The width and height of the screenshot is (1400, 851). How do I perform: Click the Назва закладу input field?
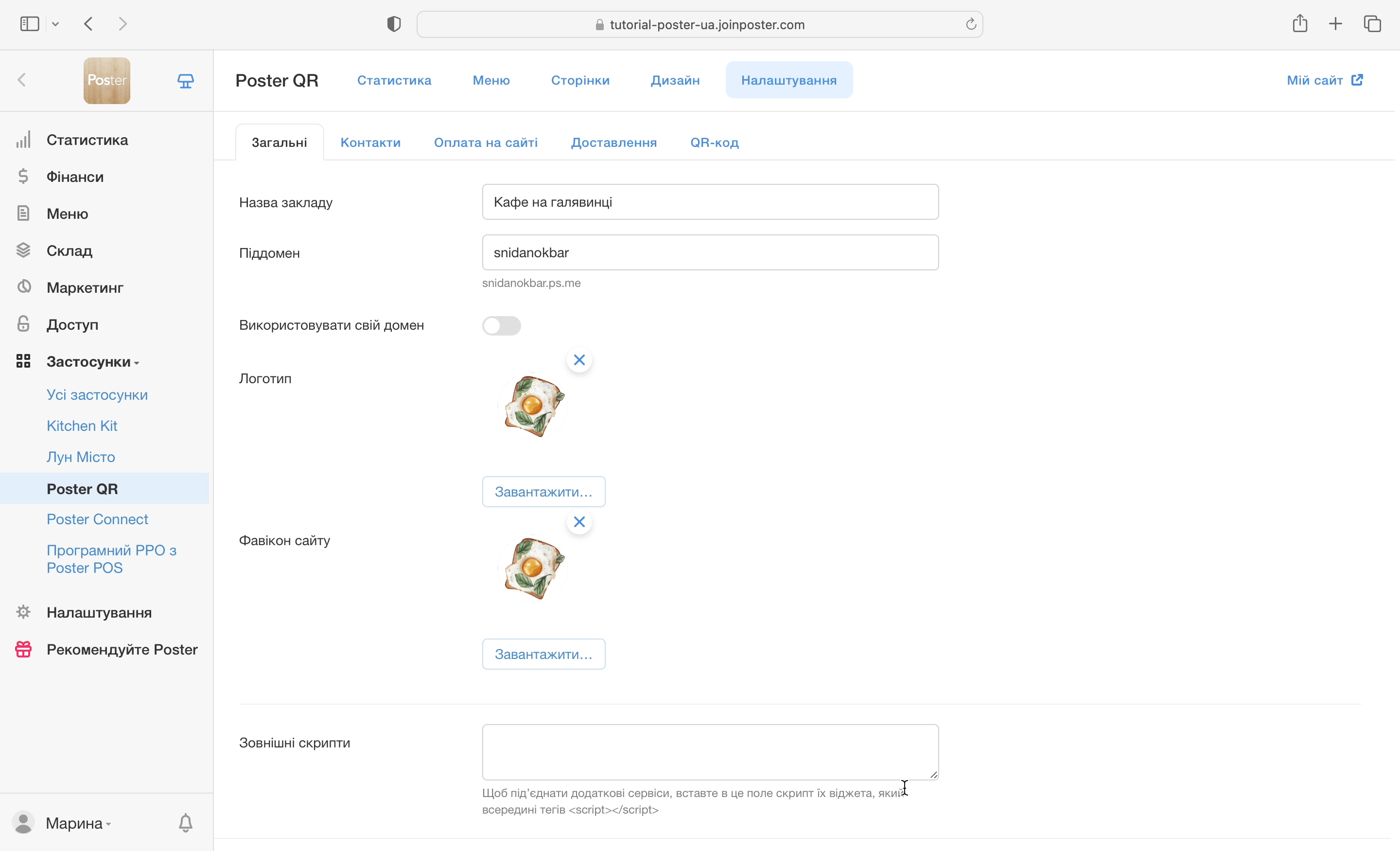(710, 202)
